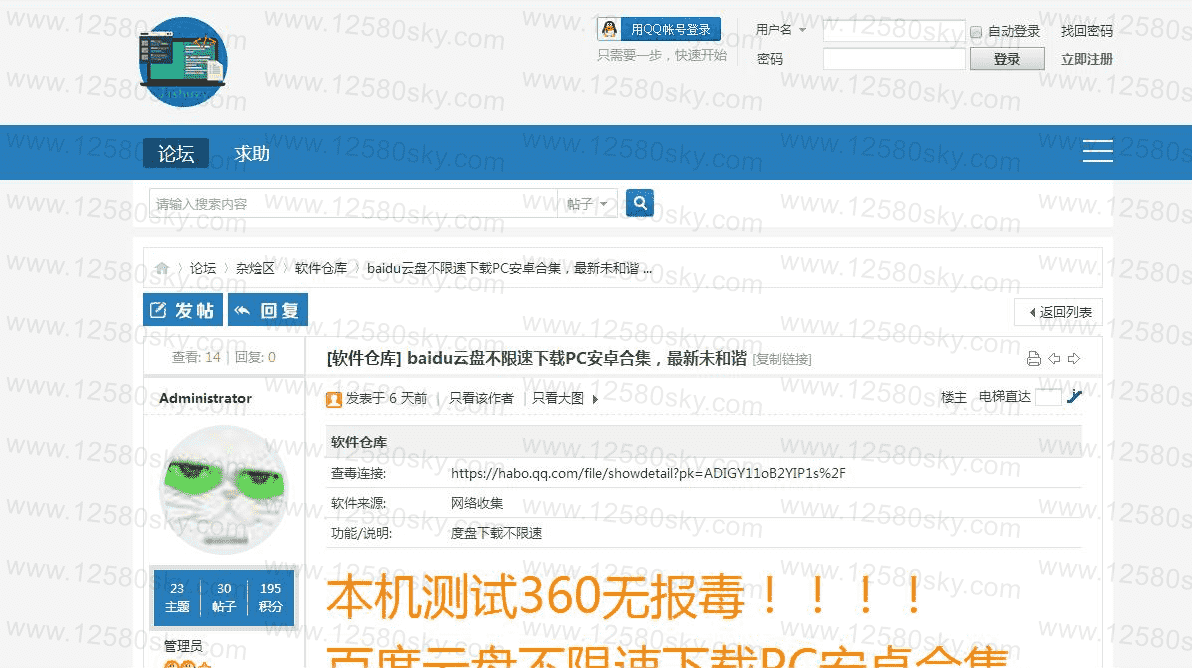
Task: Click the 软件仓库 table header
Action: coord(359,442)
